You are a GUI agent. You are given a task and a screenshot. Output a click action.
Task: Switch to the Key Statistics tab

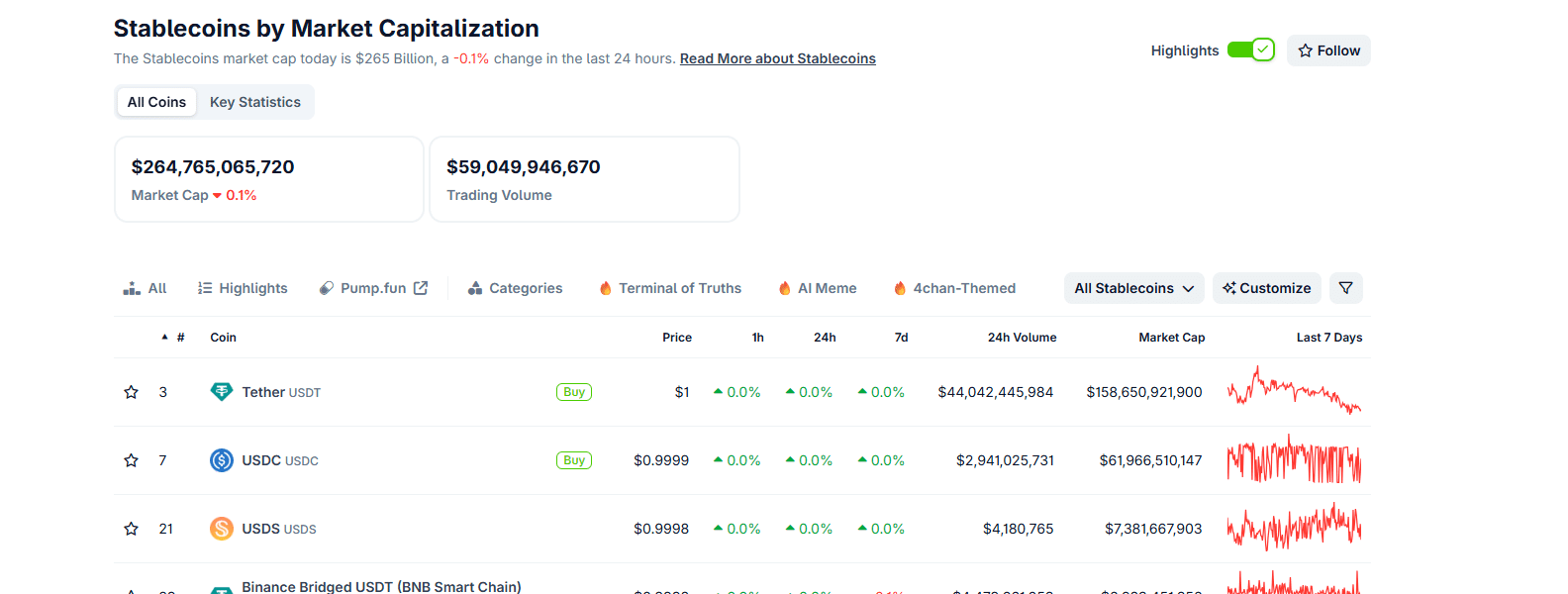[x=255, y=102]
